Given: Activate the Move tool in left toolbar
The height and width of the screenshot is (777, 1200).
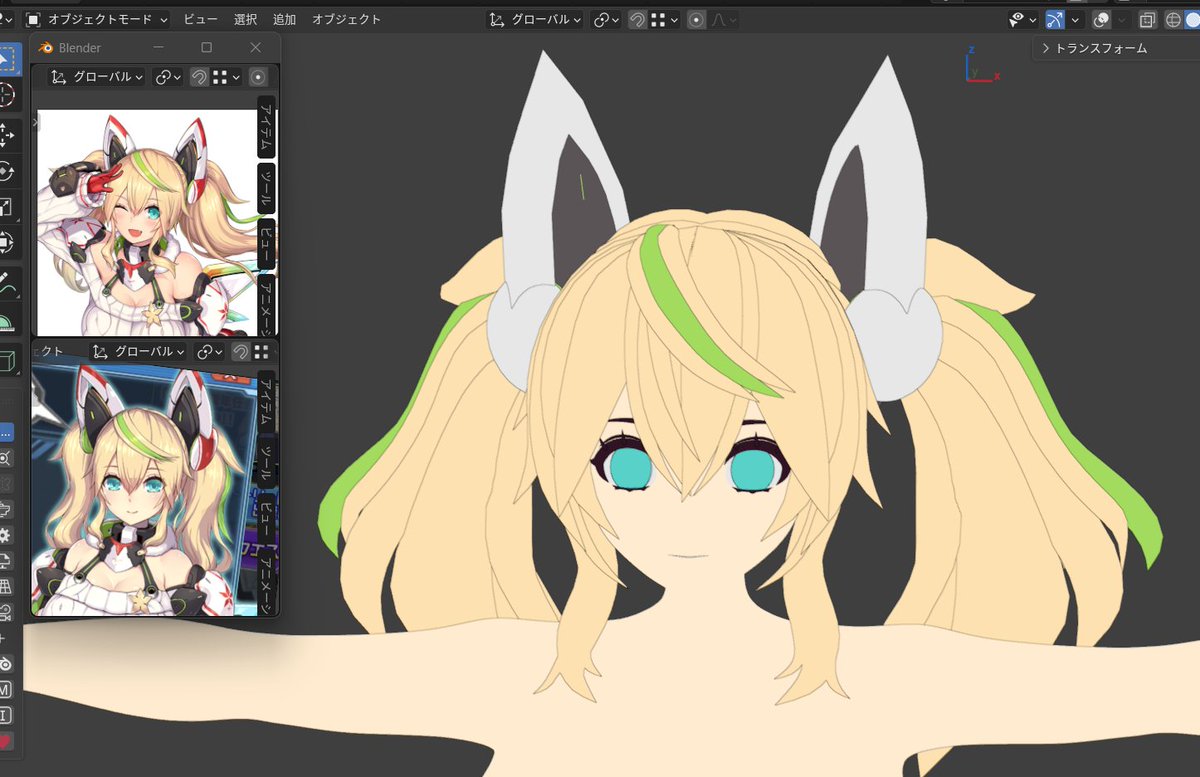Looking at the screenshot, I should pos(8,135).
